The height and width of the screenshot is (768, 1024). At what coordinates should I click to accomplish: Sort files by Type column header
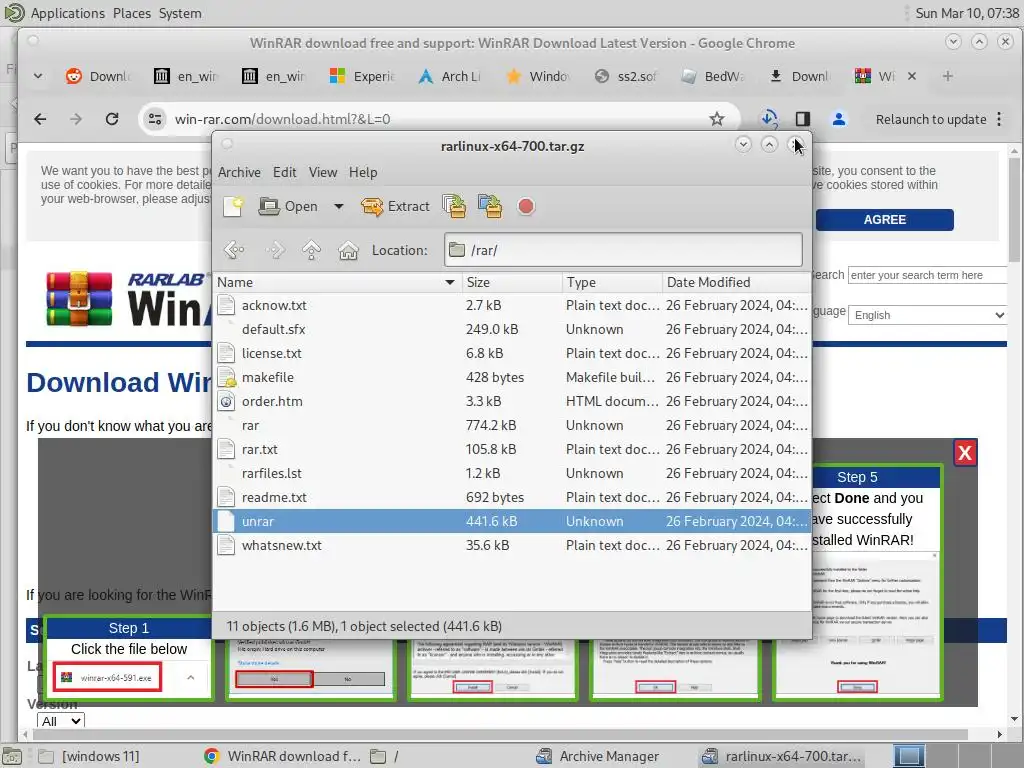coord(613,282)
